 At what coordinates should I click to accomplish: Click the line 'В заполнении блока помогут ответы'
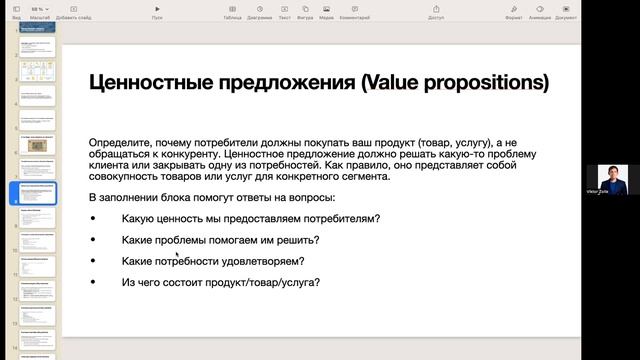click(x=212, y=198)
